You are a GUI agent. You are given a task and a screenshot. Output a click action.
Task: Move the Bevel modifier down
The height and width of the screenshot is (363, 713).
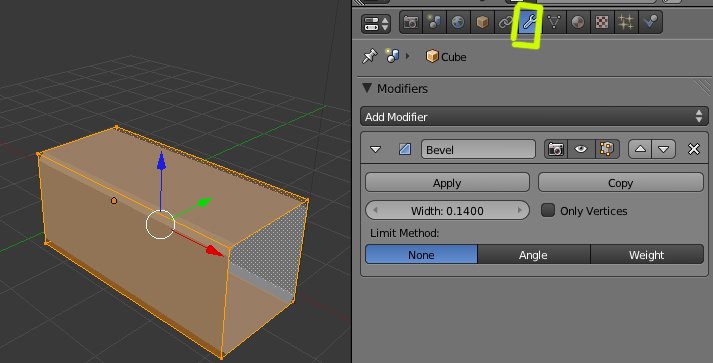(x=664, y=149)
